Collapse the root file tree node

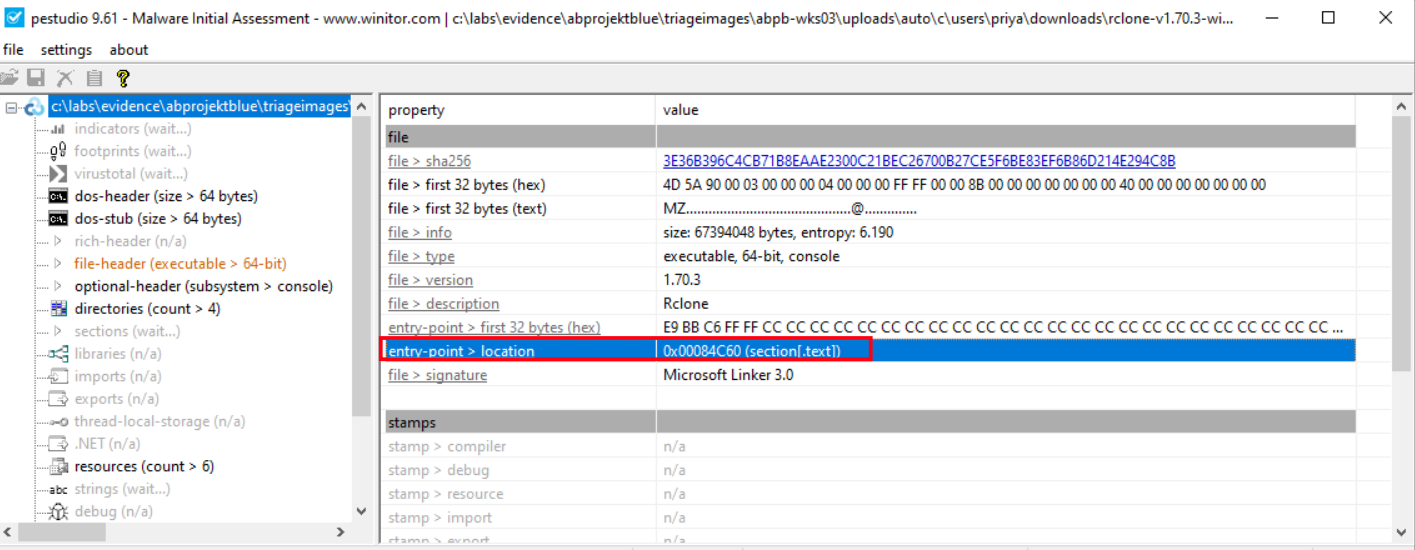(x=11, y=107)
